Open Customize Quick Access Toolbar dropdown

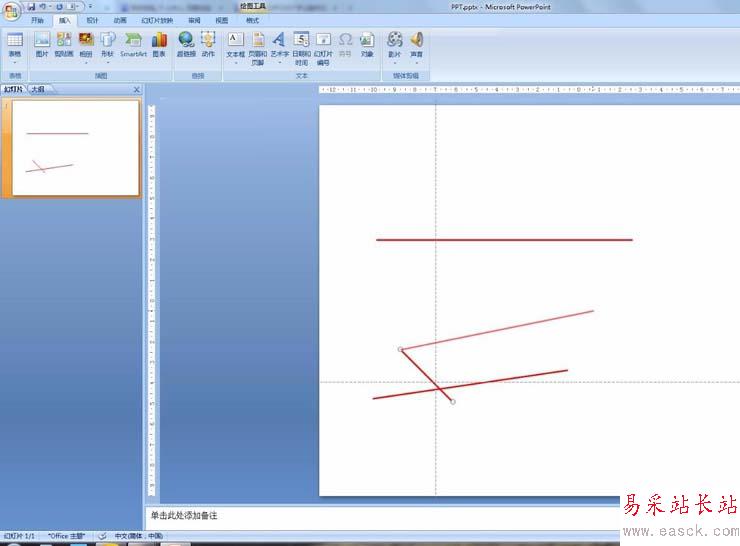click(x=90, y=7)
